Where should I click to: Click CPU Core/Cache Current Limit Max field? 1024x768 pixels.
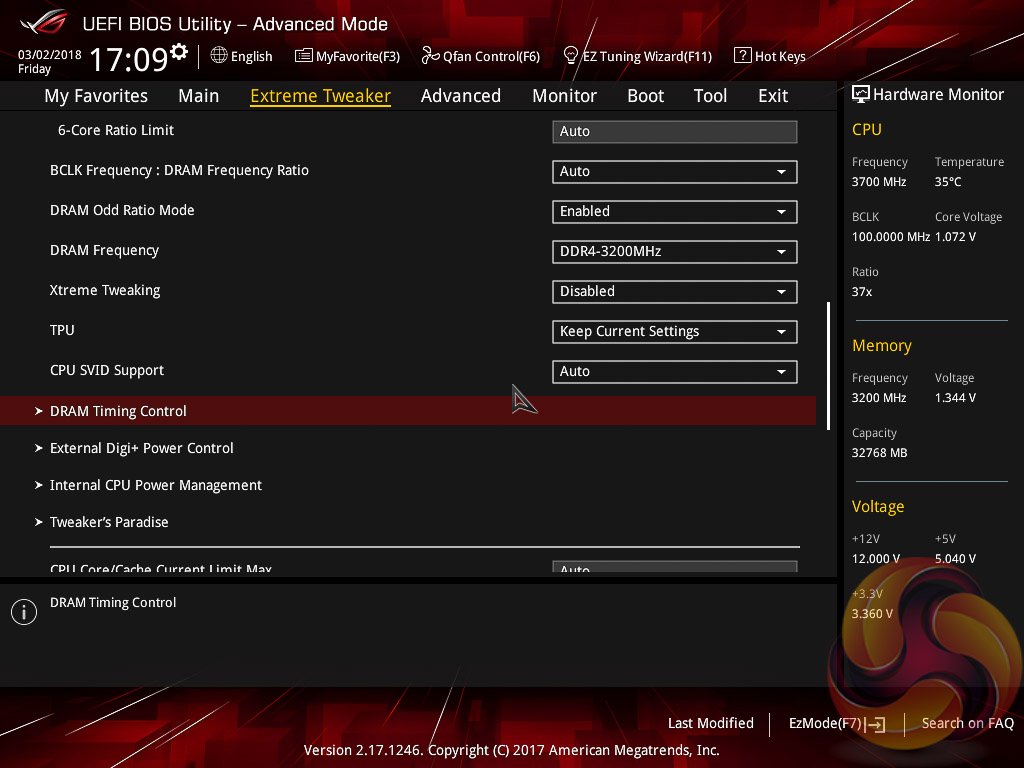coord(675,566)
